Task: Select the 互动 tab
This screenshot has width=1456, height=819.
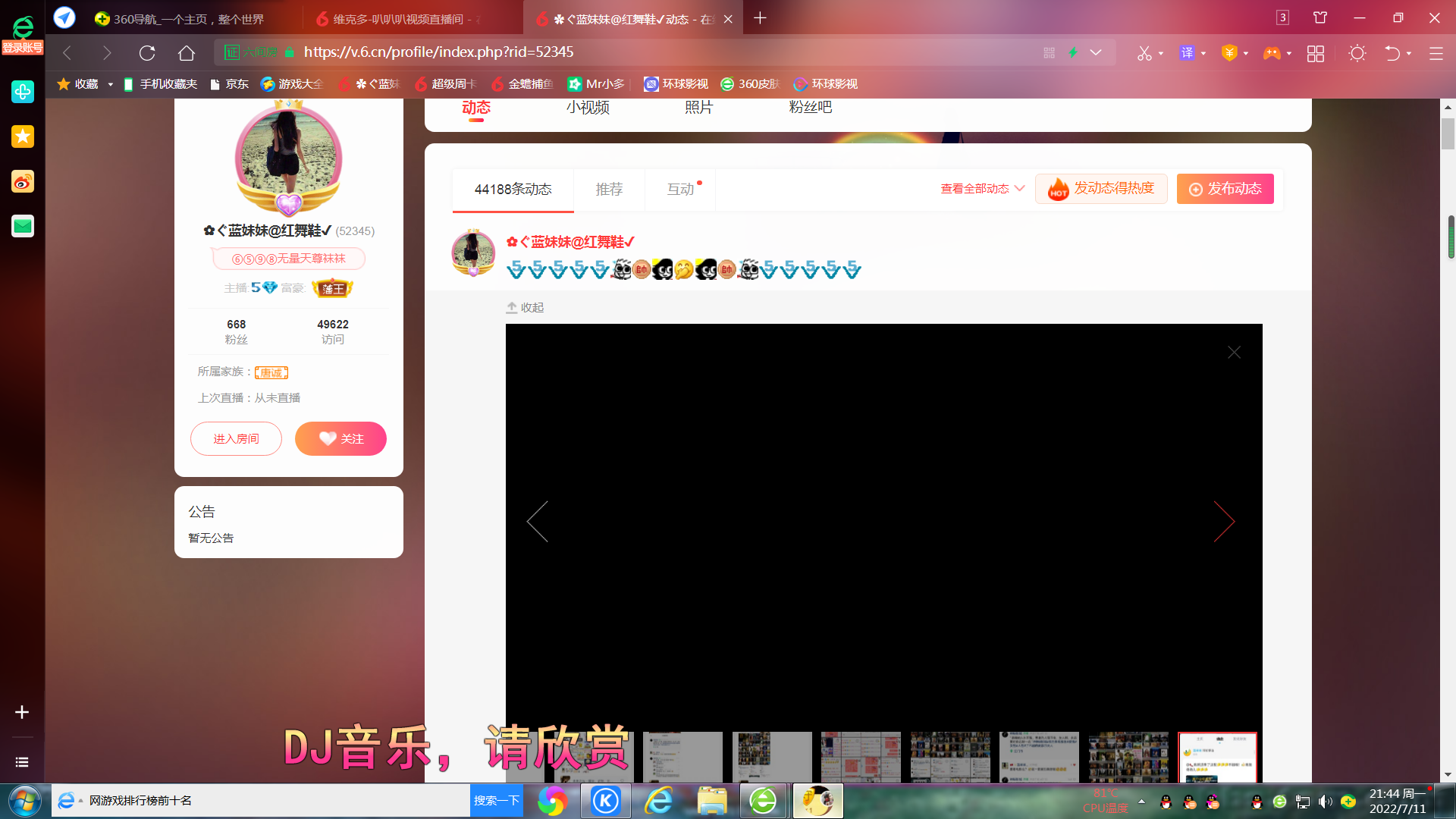Action: [680, 190]
